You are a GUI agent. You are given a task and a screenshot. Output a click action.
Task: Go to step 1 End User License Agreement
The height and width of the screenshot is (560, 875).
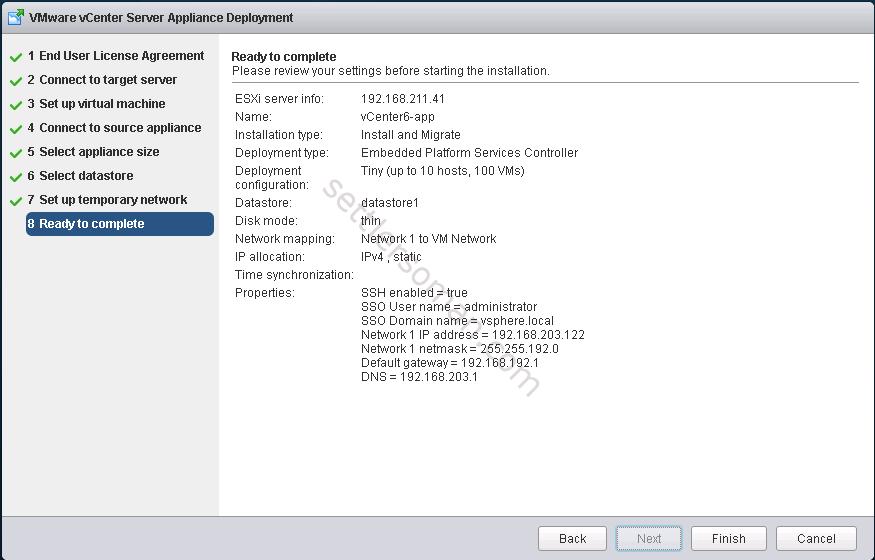point(116,56)
